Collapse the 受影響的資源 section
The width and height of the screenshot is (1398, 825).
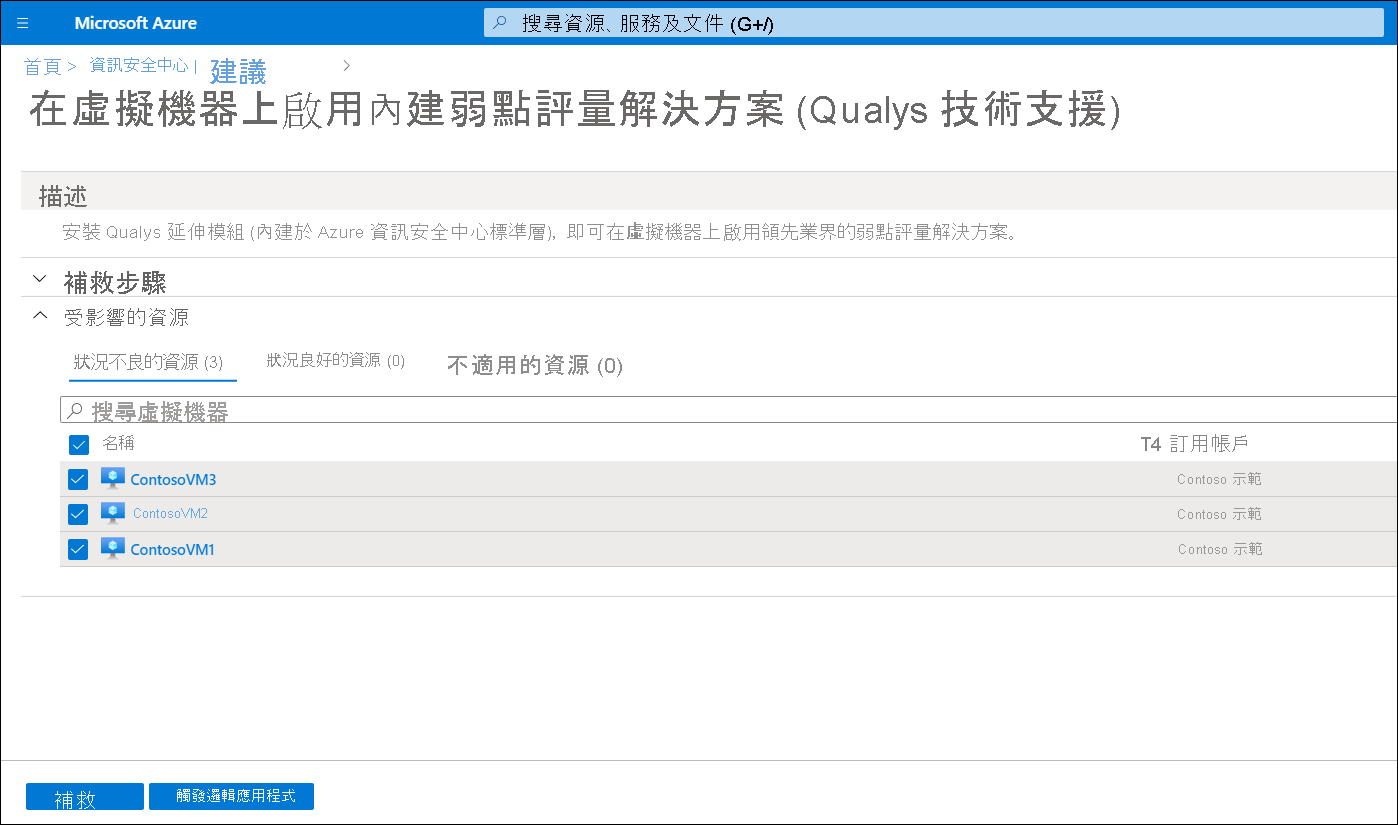tap(40, 315)
